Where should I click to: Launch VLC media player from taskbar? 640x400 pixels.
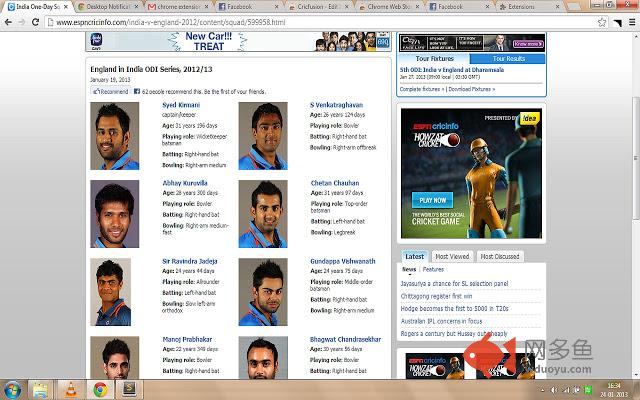click(70, 390)
